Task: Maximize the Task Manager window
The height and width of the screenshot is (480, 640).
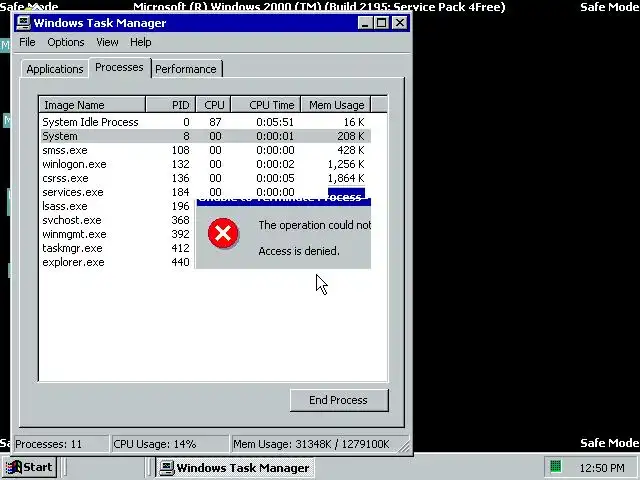Action: coord(382,22)
